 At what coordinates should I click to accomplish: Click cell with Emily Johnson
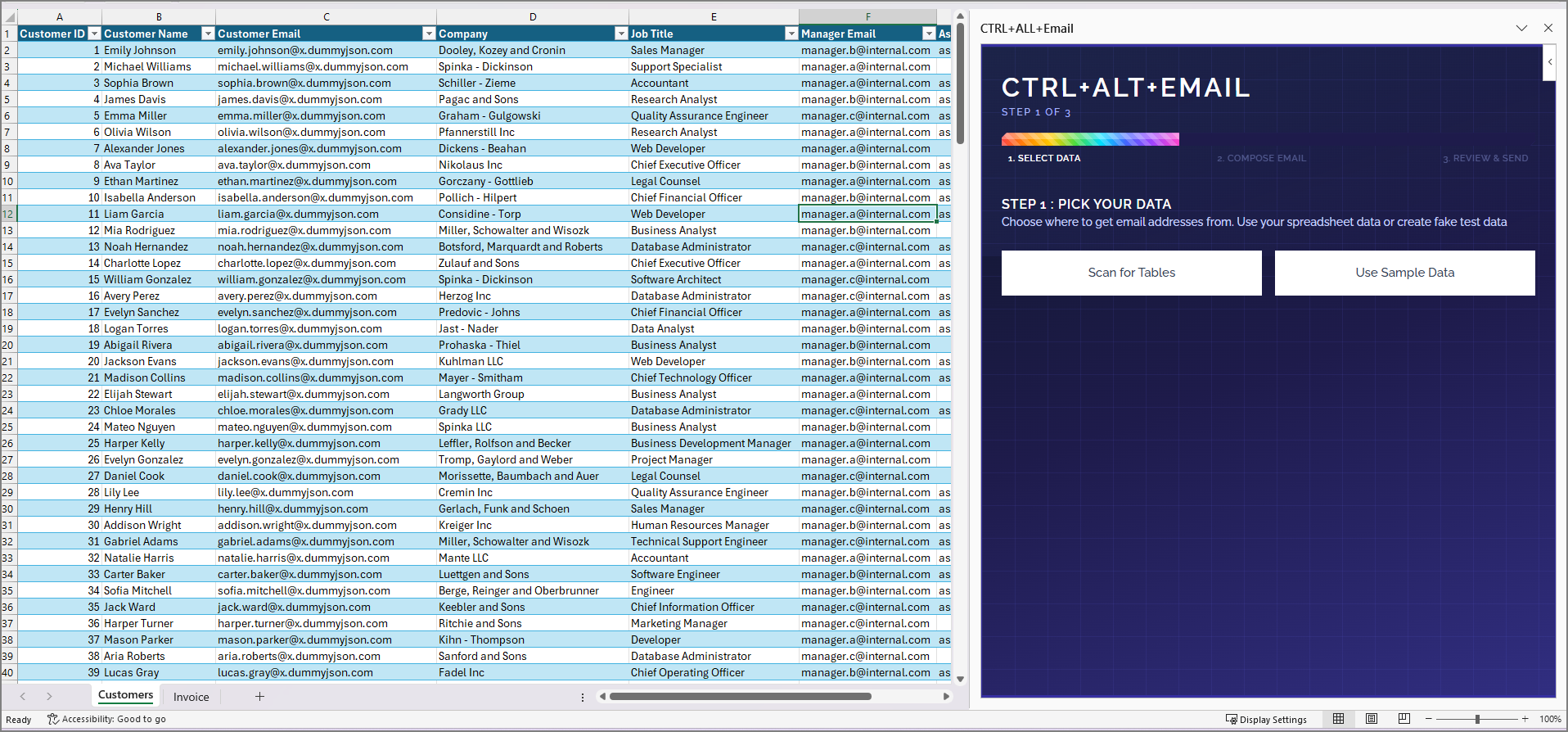[x=159, y=50]
